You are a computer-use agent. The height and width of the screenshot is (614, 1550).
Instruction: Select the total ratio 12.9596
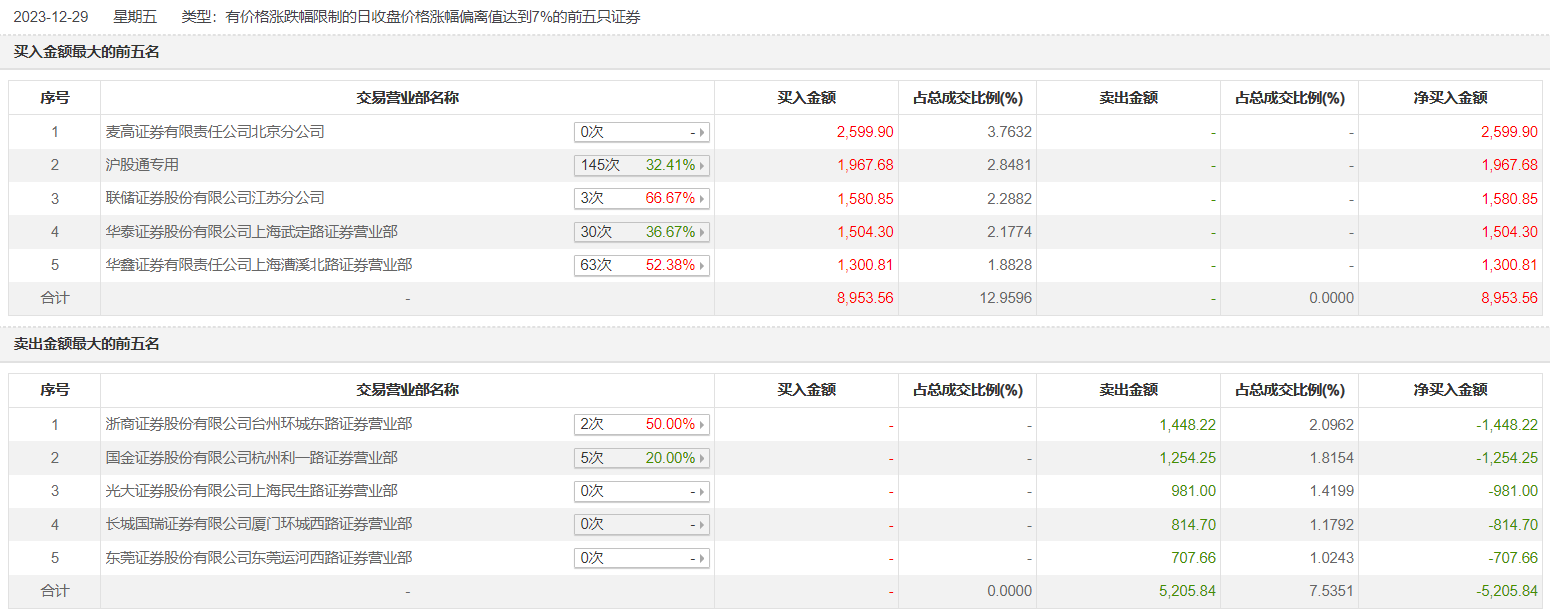1003,298
